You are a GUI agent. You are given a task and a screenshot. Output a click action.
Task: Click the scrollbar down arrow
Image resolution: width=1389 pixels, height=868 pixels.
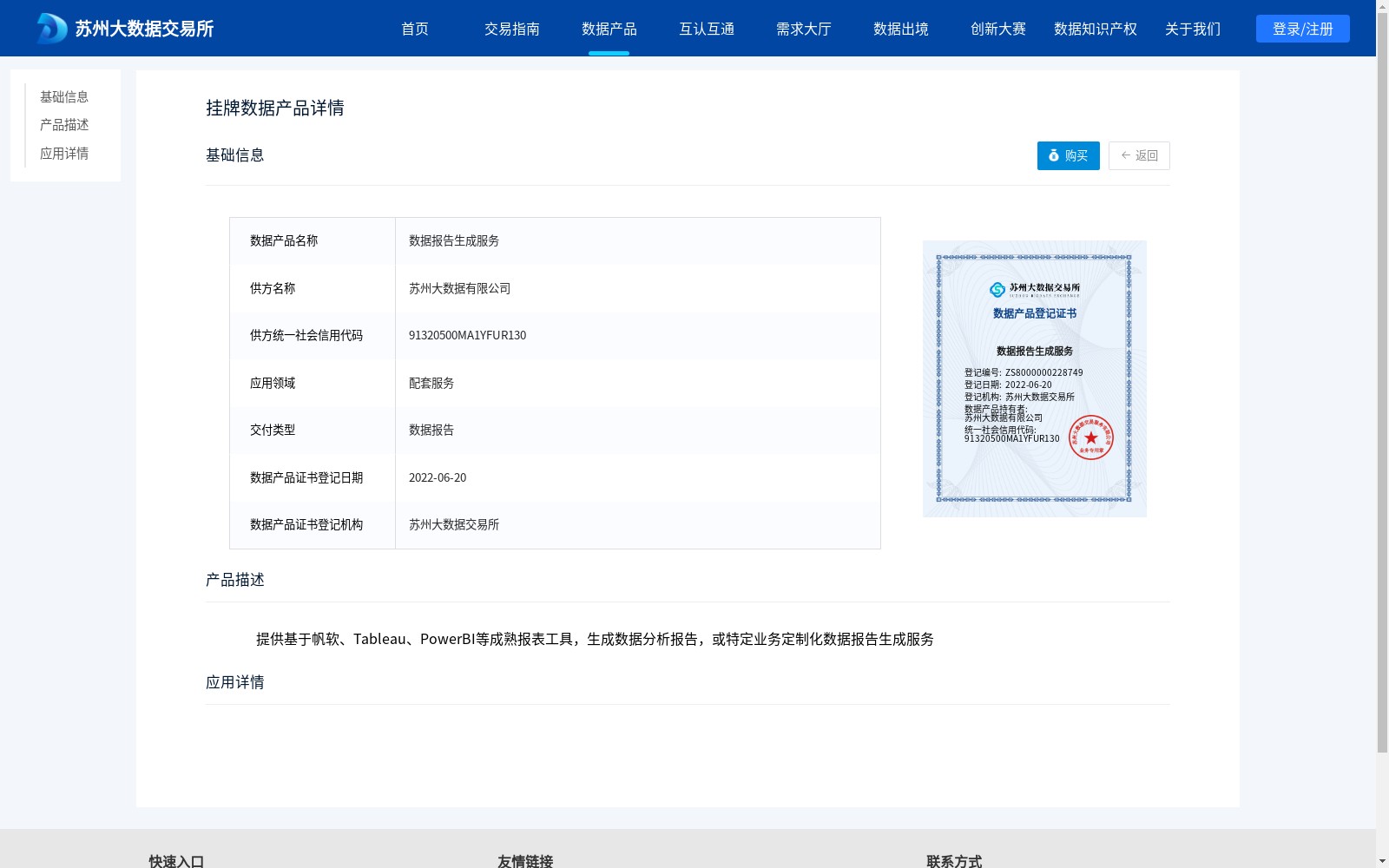[1382, 861]
